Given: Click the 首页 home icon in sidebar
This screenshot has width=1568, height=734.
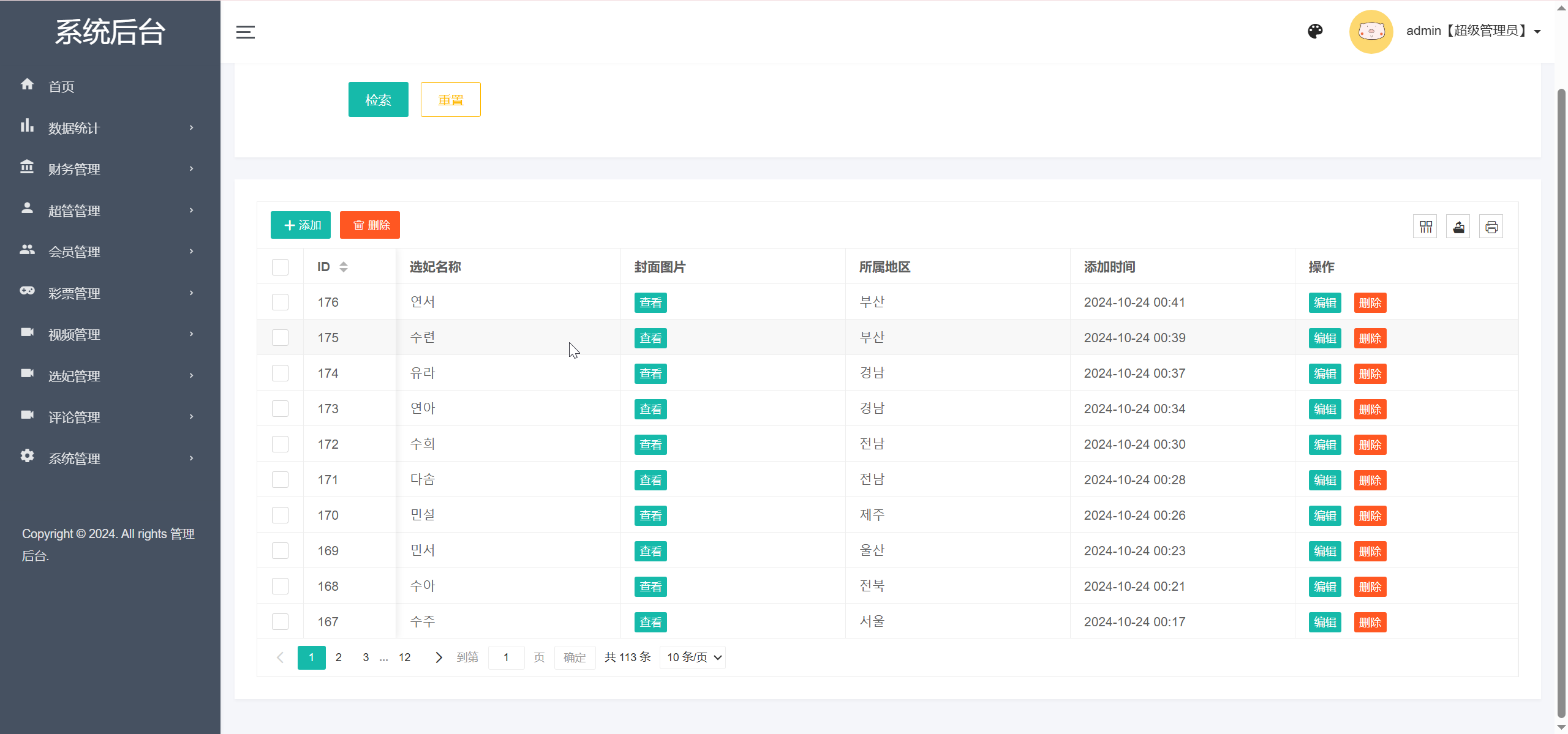Looking at the screenshot, I should [x=28, y=85].
